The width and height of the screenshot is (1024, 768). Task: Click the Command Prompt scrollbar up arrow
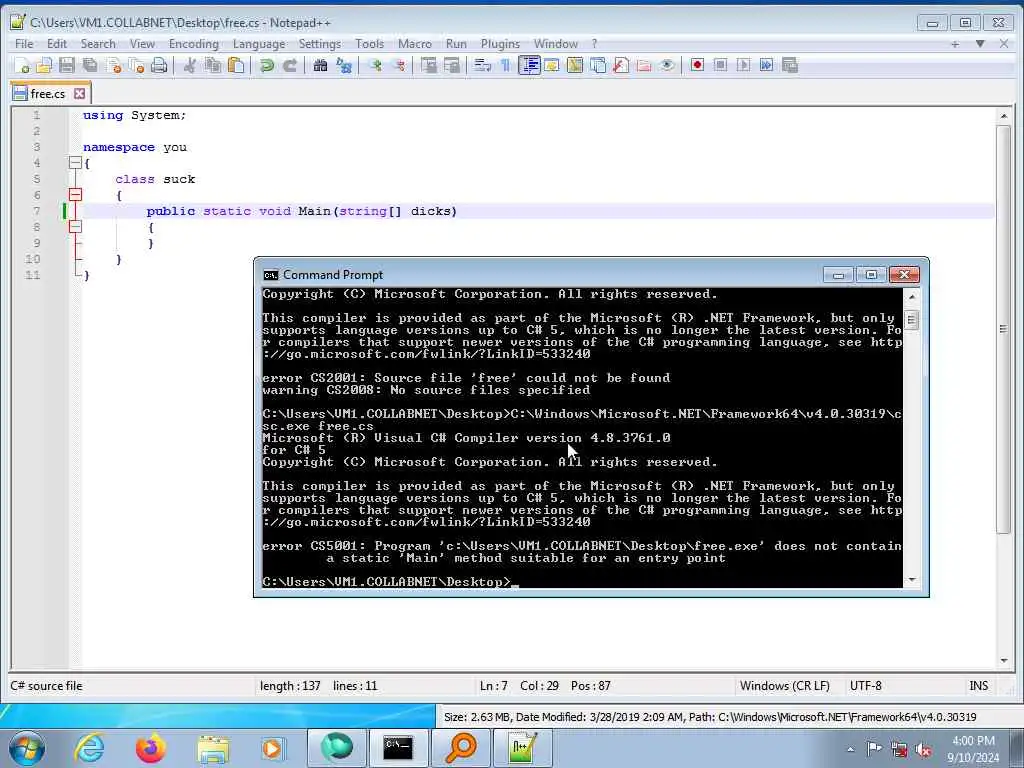pyautogui.click(x=912, y=296)
